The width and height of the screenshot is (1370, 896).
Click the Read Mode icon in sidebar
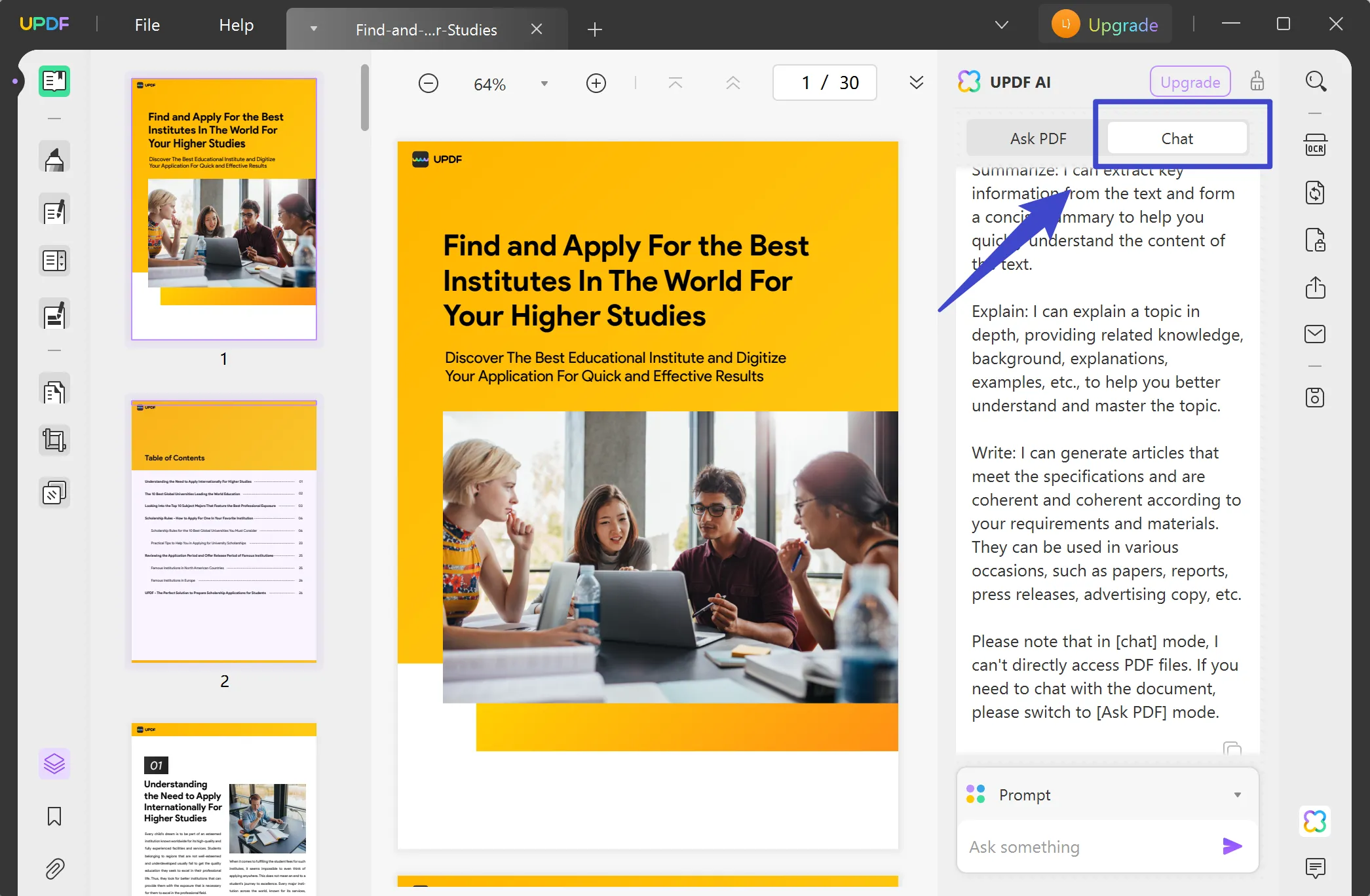[54, 82]
